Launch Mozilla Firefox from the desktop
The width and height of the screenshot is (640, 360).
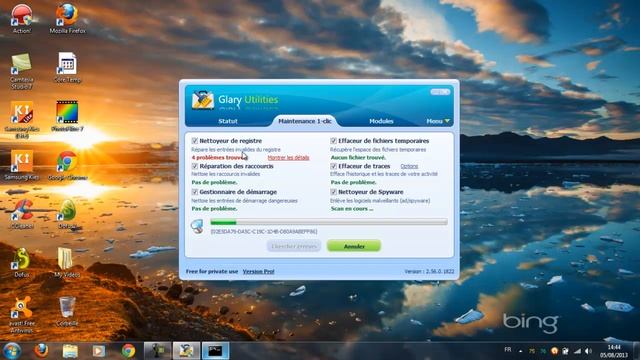(67, 18)
